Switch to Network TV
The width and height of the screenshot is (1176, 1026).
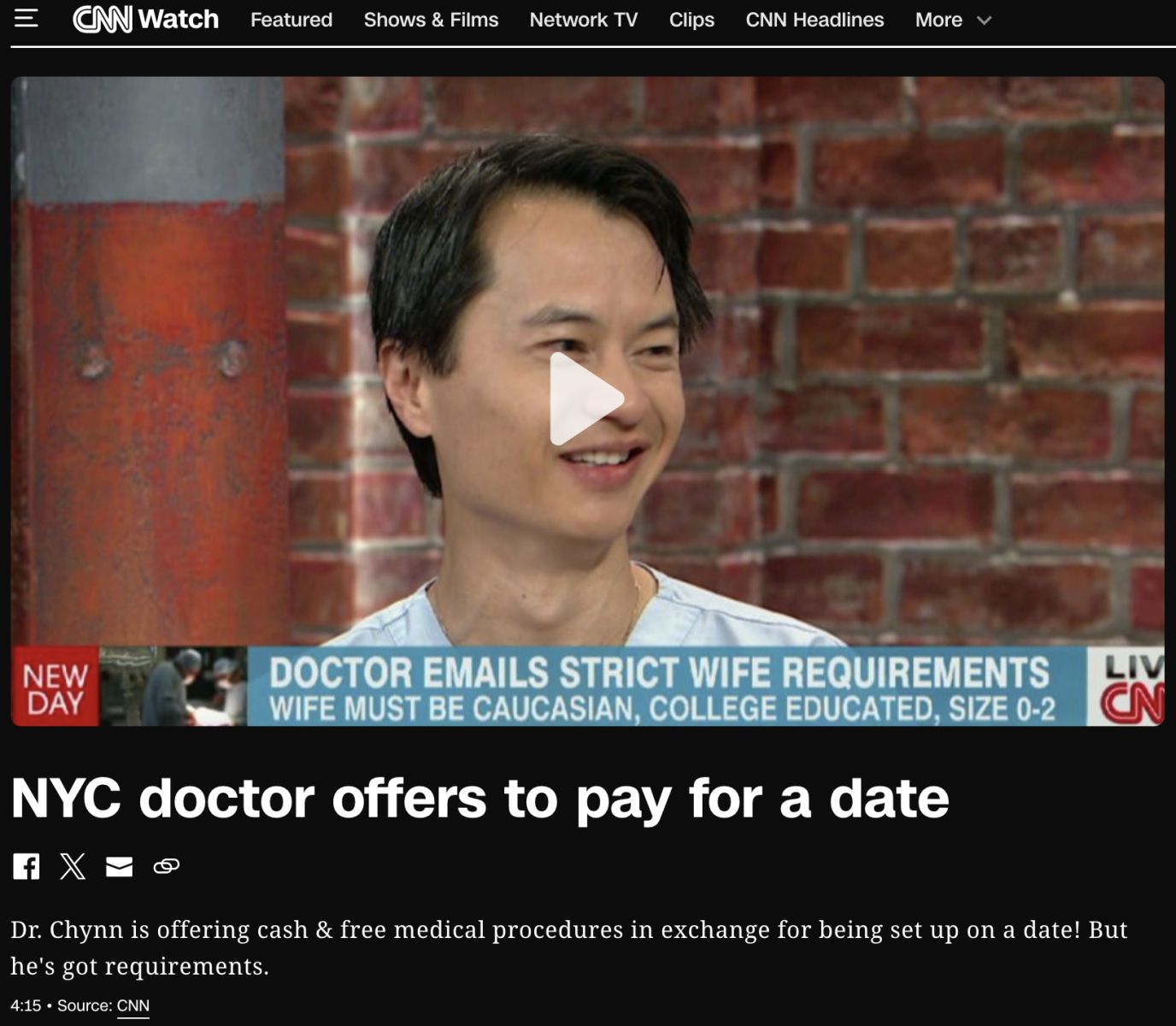point(583,20)
